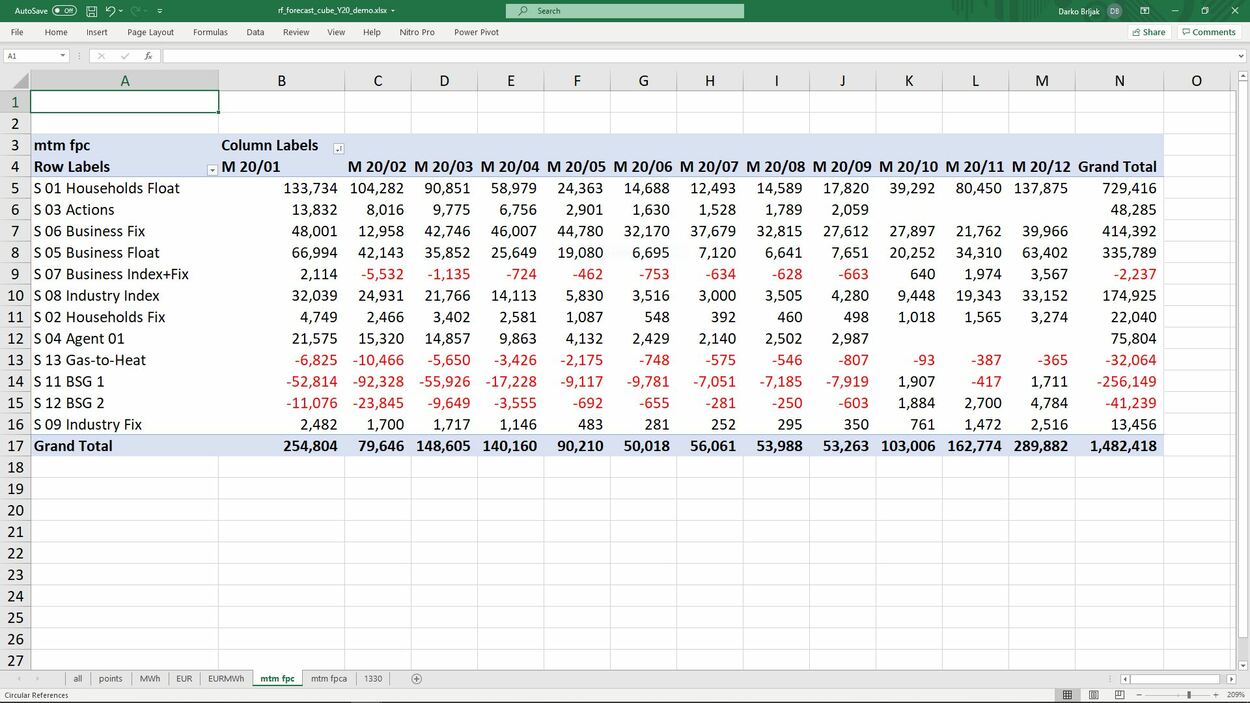
Task: Click the zoom in plus icon
Action: click(1216, 695)
